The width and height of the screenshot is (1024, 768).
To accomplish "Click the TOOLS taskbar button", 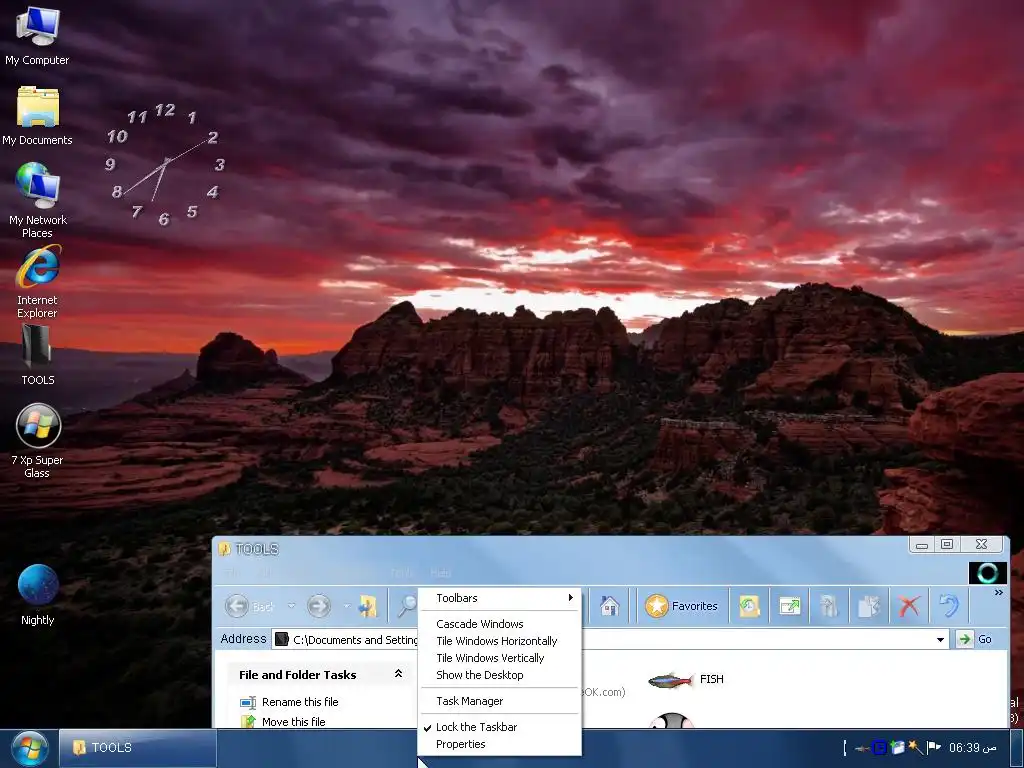I will tap(138, 748).
